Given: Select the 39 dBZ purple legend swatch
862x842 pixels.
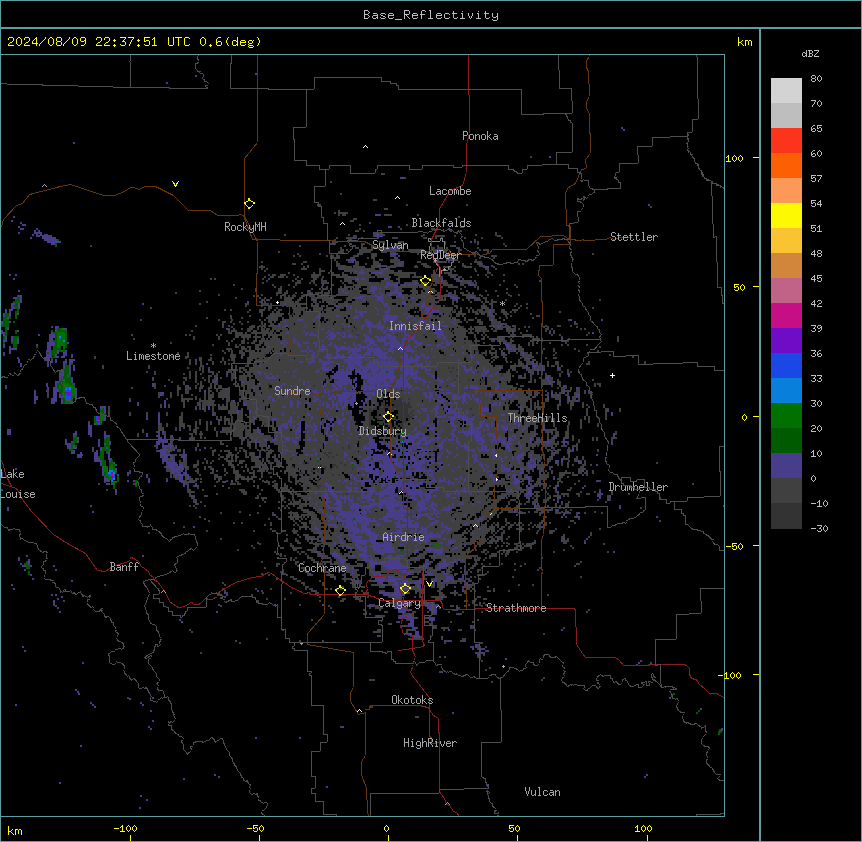Looking at the screenshot, I should (786, 341).
